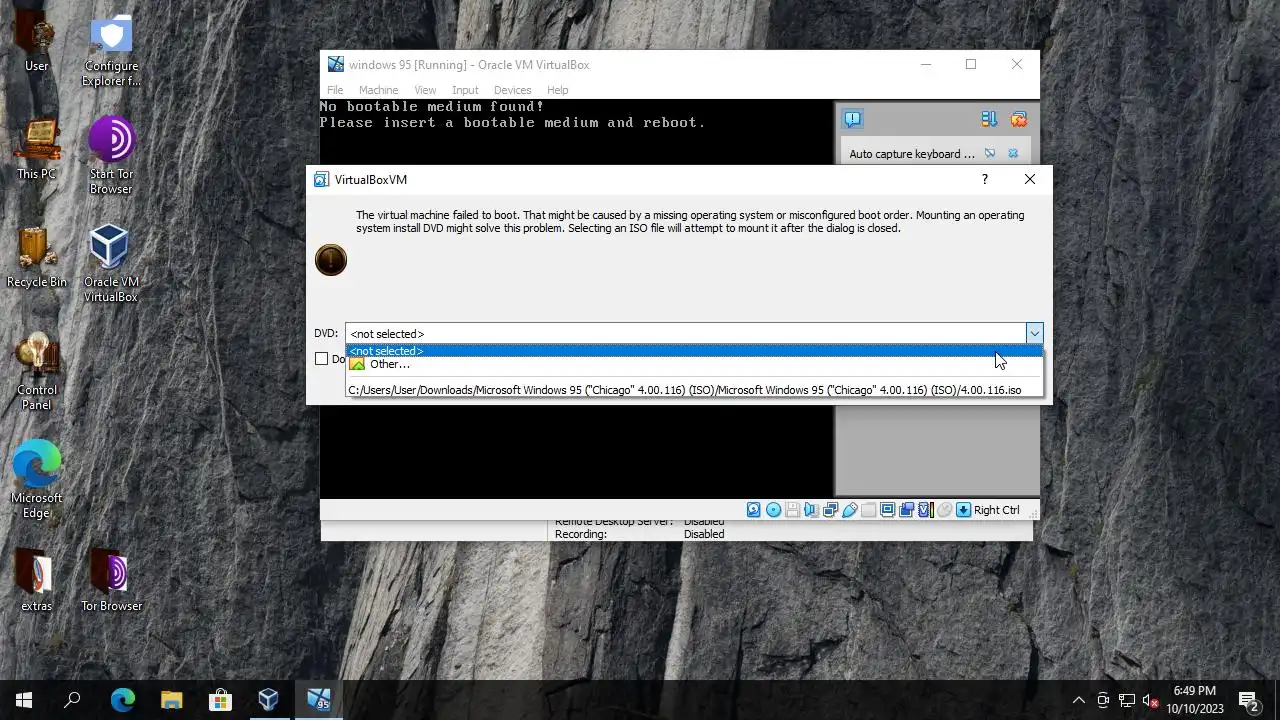This screenshot has height=720, width=1280.
Task: Open the DVD dropdown arrow
Action: click(1034, 333)
